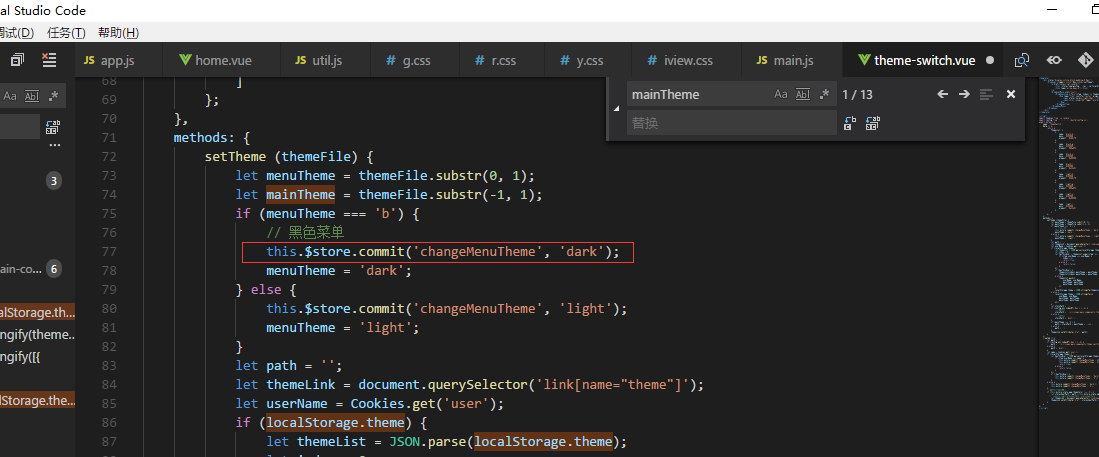This screenshot has width=1099, height=457.
Task: Click the JSON.parse(localStorage.theme) line
Action: (x=446, y=442)
